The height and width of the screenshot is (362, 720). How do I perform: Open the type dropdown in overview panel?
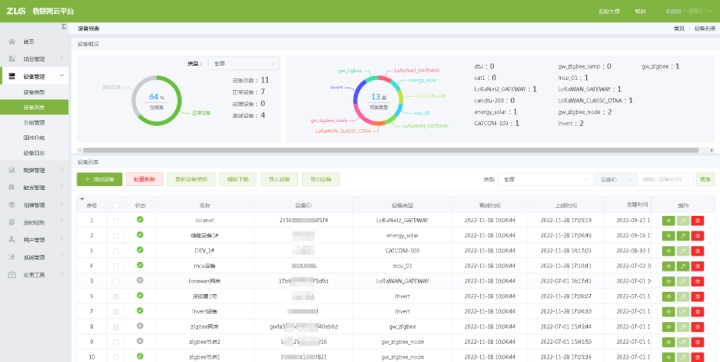(243, 63)
